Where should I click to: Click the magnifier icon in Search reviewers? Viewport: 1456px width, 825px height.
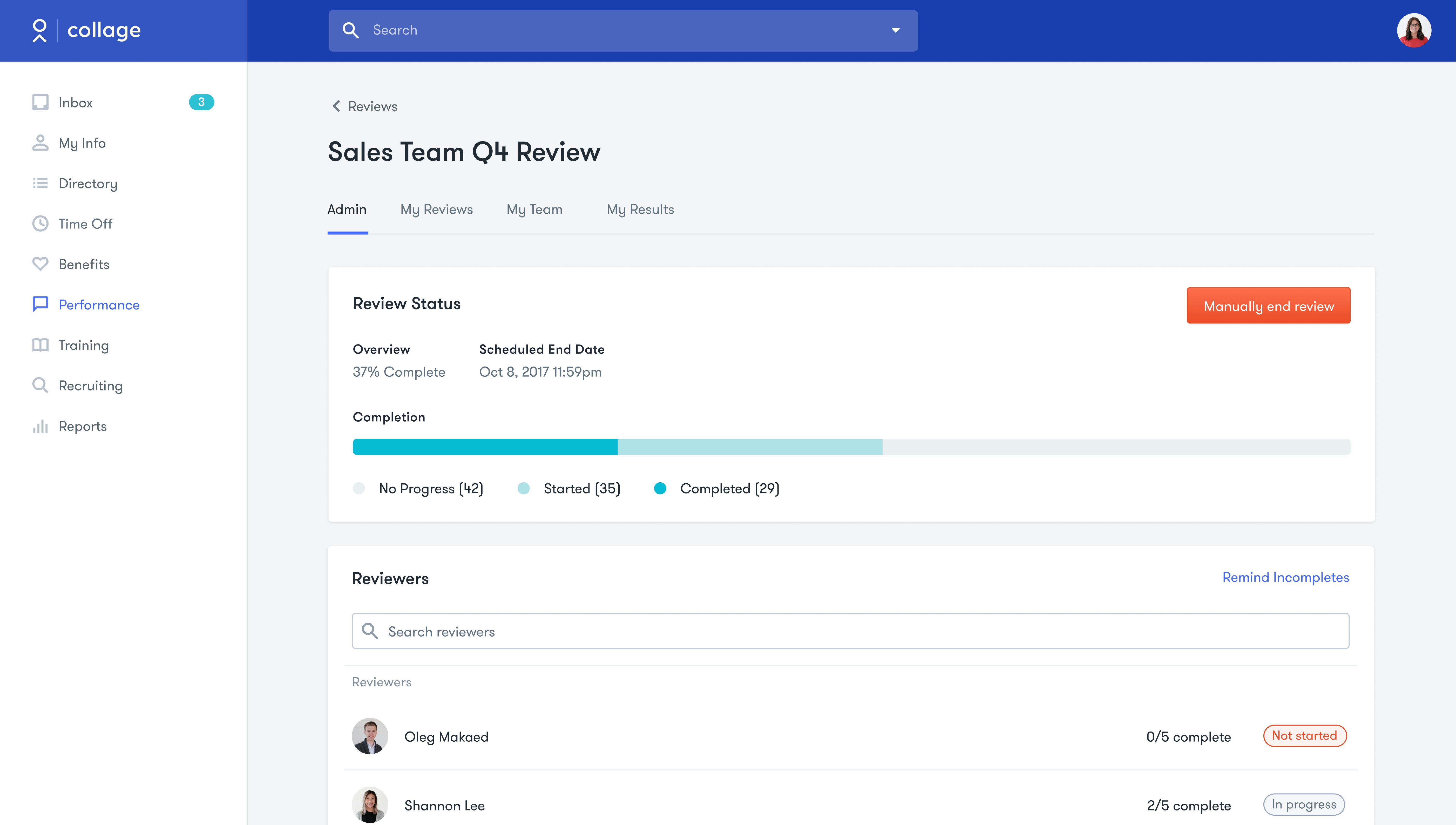pos(370,631)
